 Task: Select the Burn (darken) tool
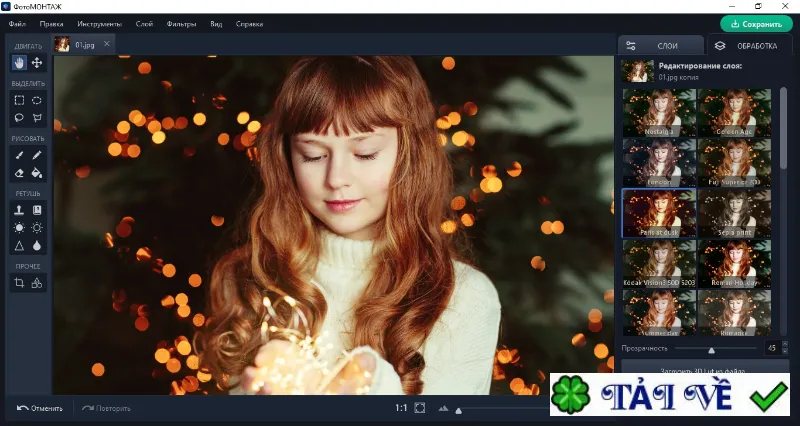coord(37,228)
